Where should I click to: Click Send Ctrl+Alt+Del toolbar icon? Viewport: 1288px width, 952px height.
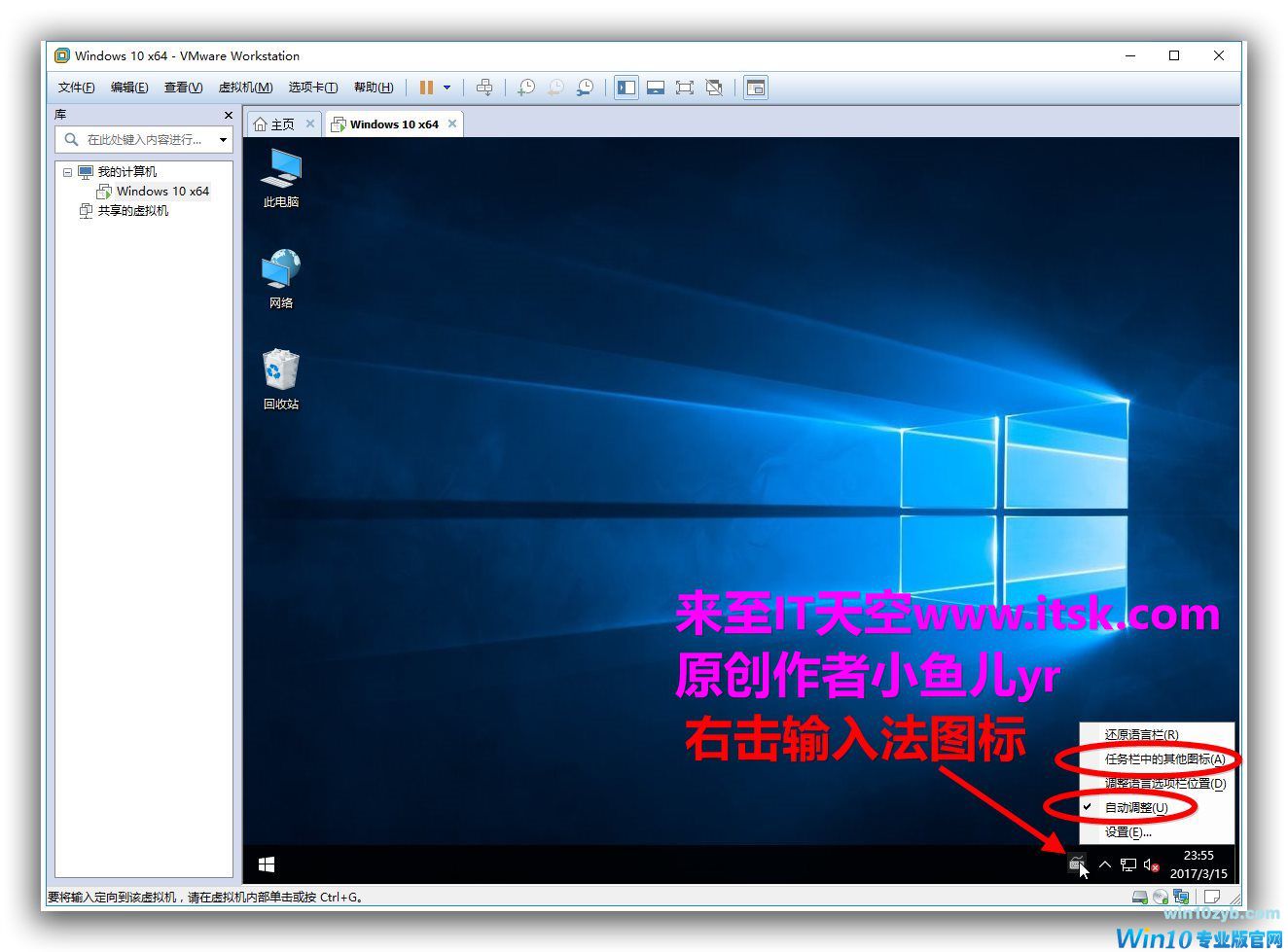coord(483,88)
